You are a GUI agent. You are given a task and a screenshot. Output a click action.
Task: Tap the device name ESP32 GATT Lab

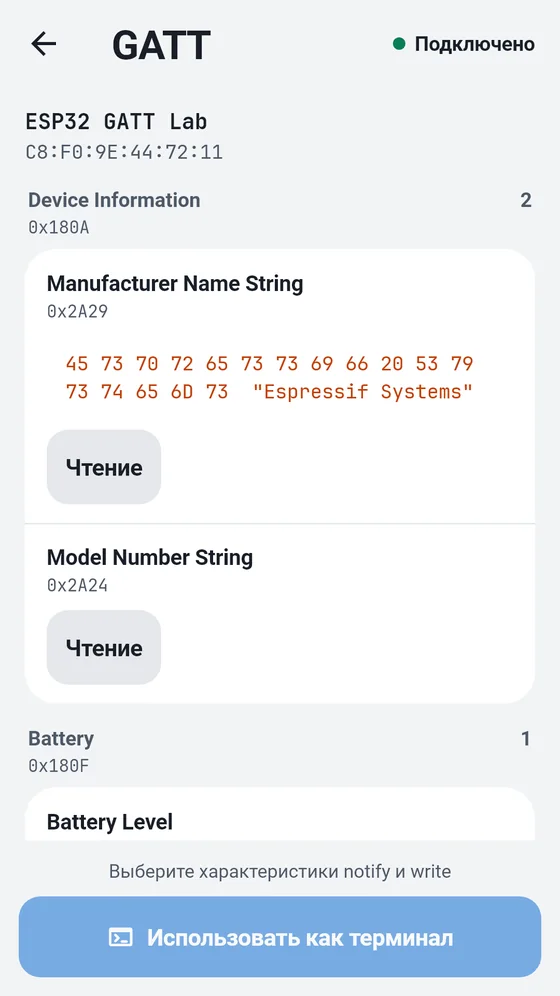[x=117, y=121]
